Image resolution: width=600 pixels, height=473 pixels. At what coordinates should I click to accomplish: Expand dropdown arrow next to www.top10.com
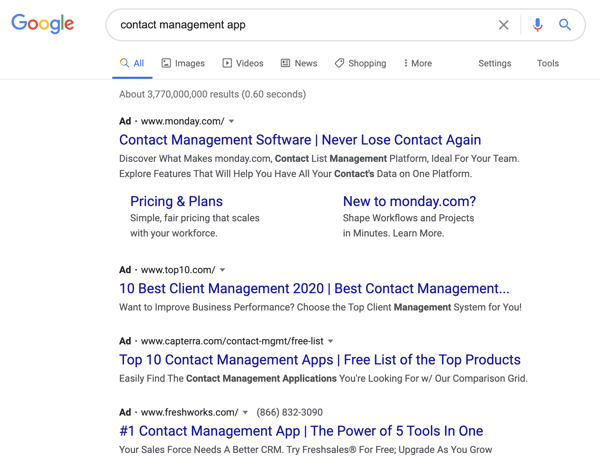(x=222, y=270)
